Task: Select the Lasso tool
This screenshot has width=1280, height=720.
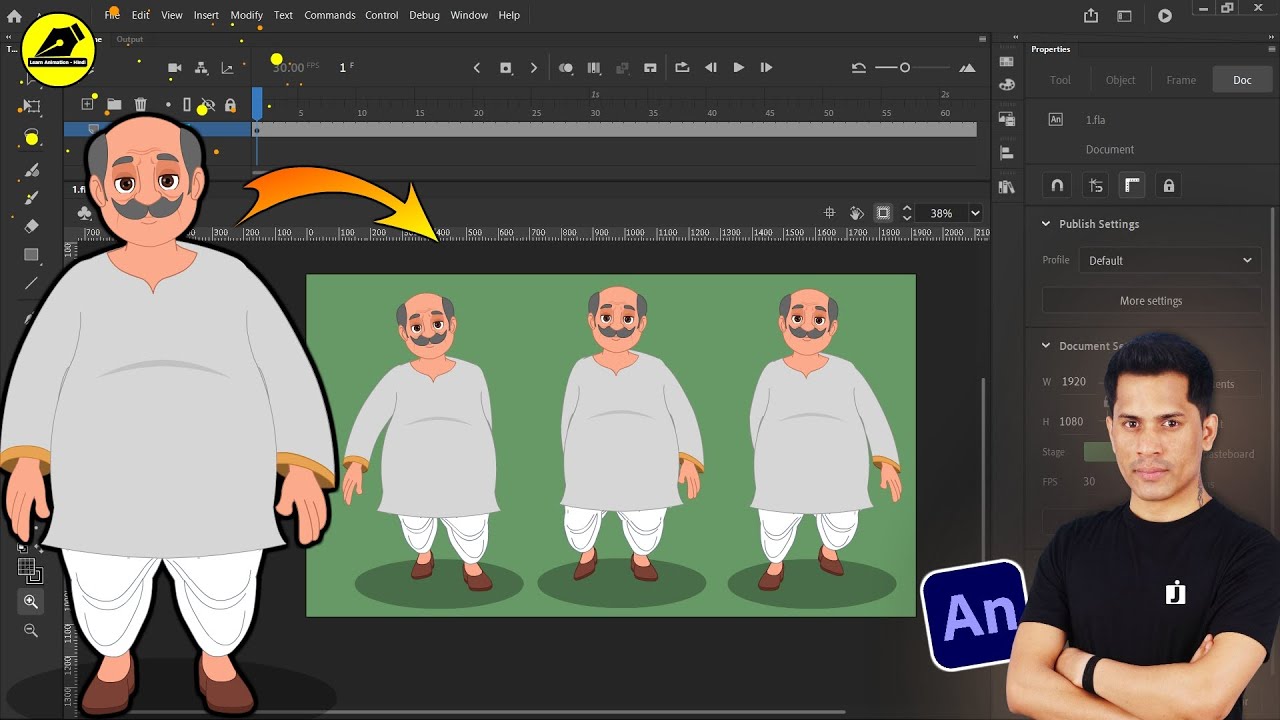Action: [32, 137]
